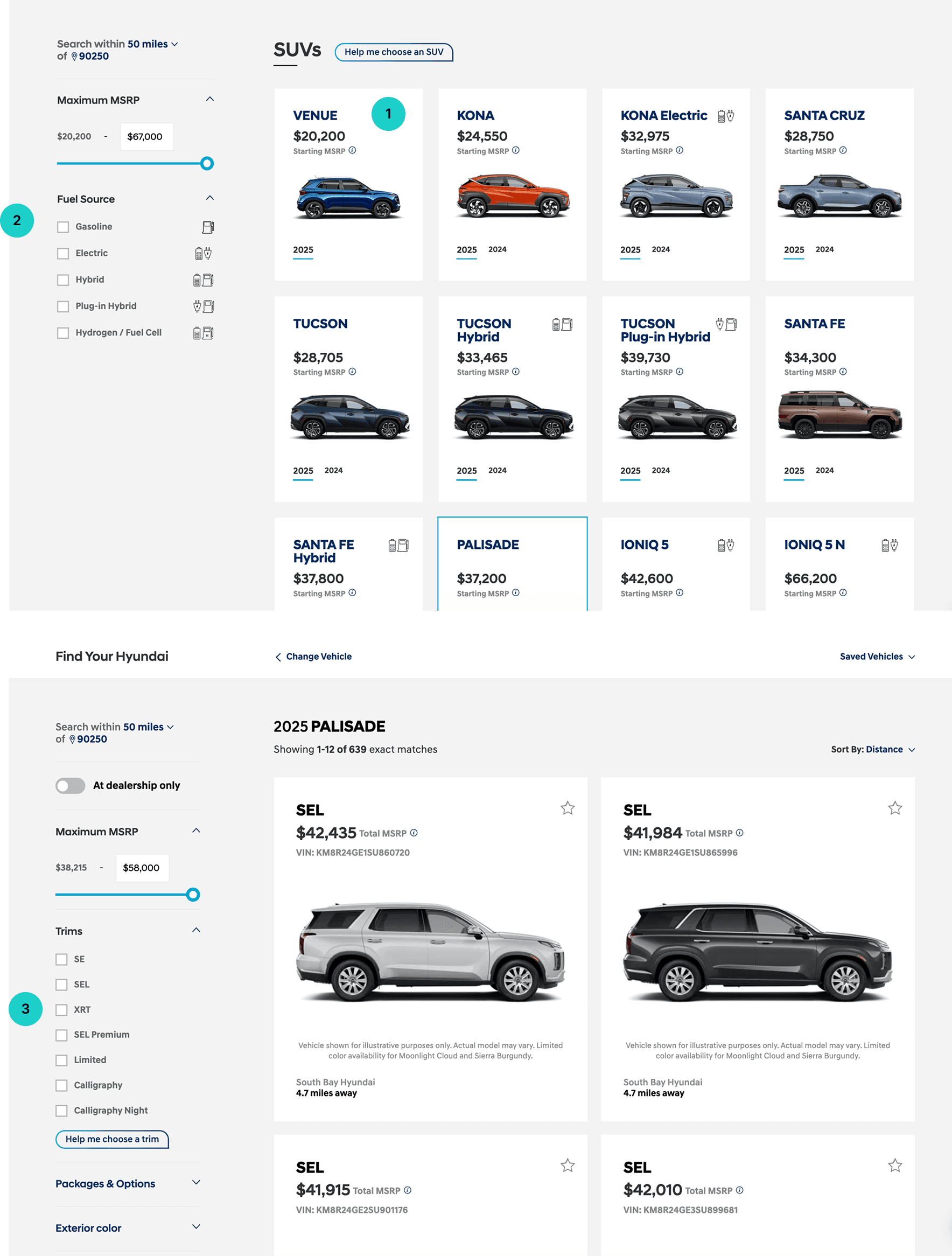This screenshot has width=952, height=1256.
Task: Click electric icon on IONIQ 5 N card
Action: click(890, 546)
